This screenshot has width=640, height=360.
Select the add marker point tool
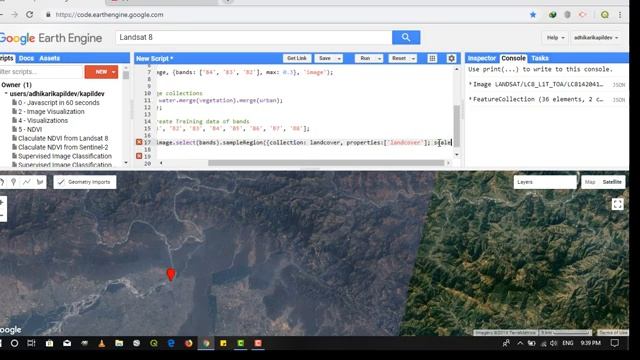[13, 182]
